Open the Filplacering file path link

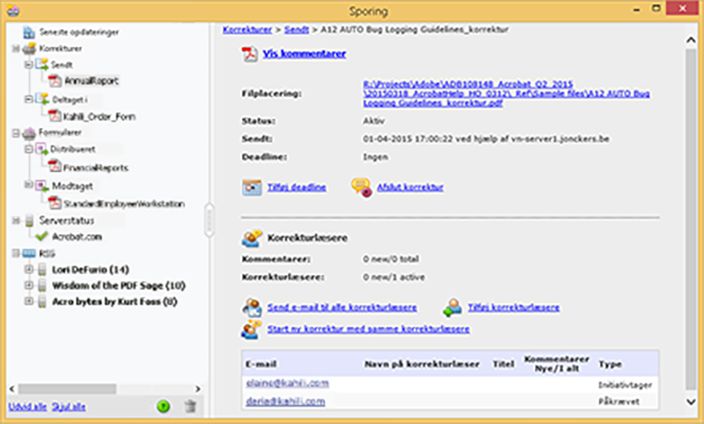(x=506, y=93)
